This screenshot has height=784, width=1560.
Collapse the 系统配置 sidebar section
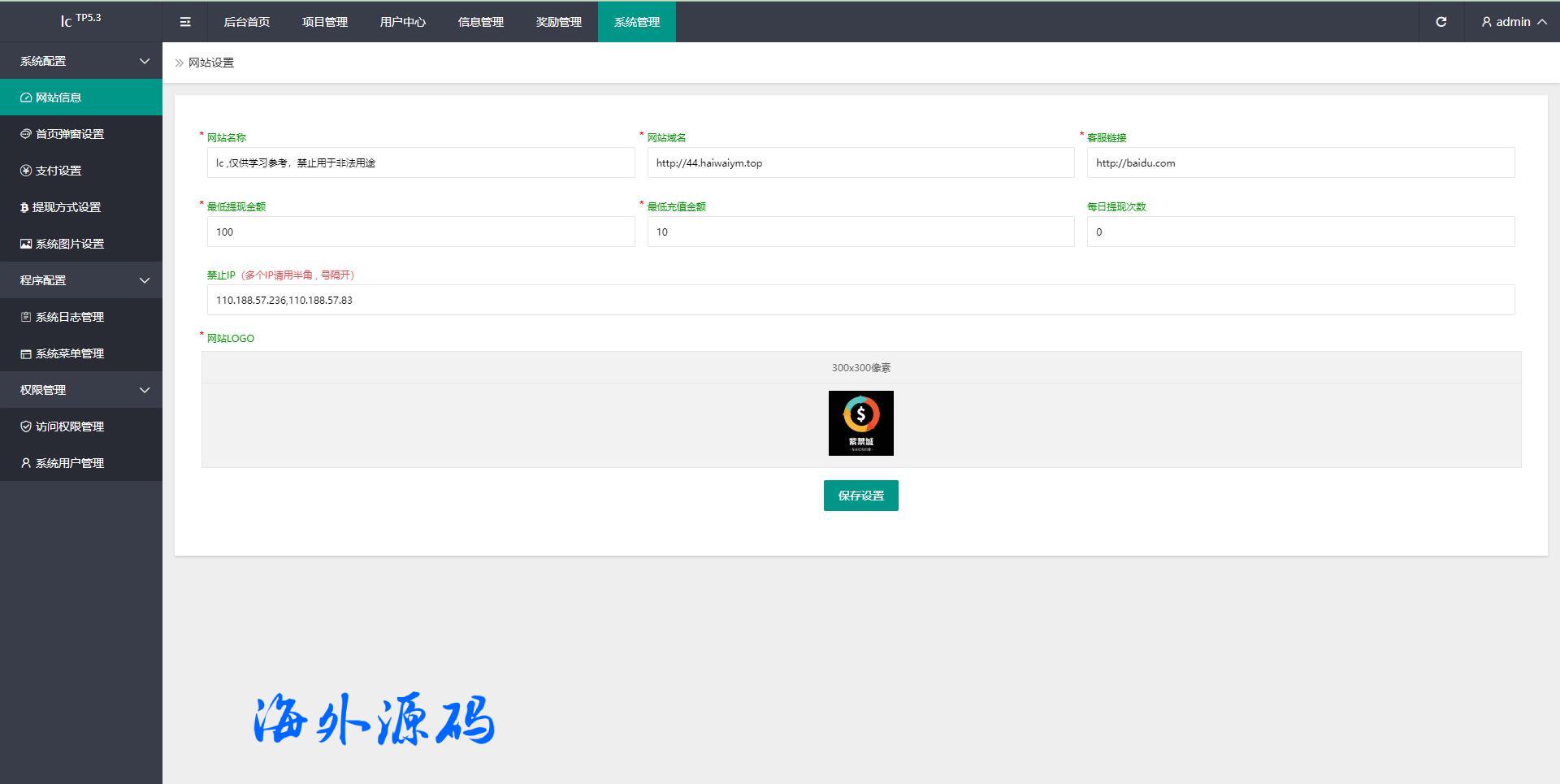(x=145, y=61)
